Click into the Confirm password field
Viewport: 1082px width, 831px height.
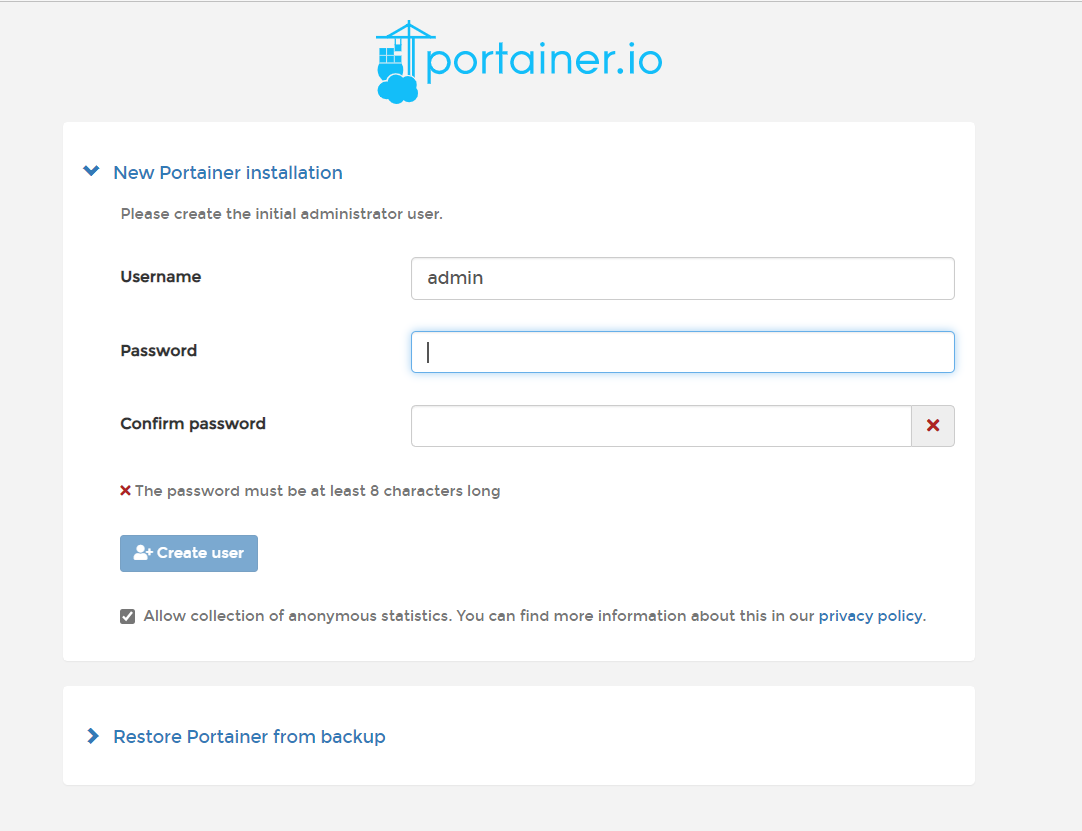(661, 426)
